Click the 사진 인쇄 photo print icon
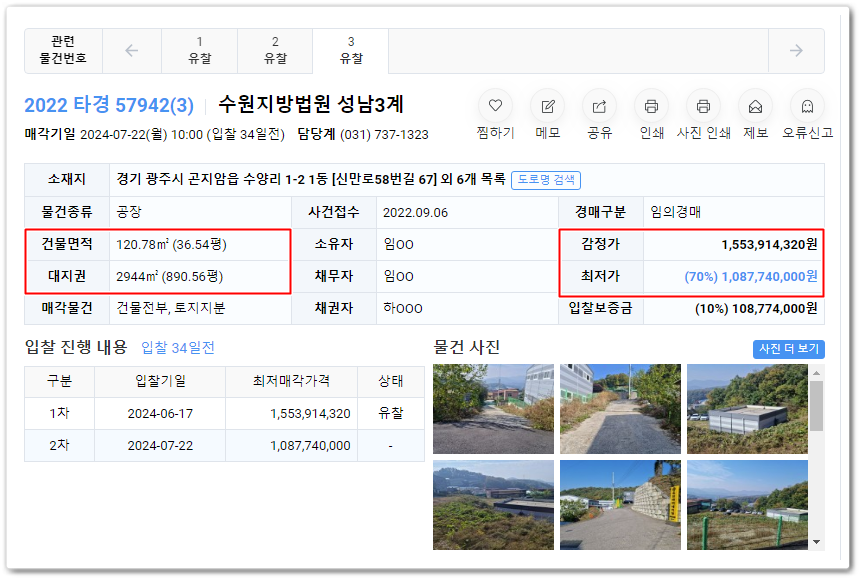Screen dimensions: 862x581 click(x=703, y=106)
